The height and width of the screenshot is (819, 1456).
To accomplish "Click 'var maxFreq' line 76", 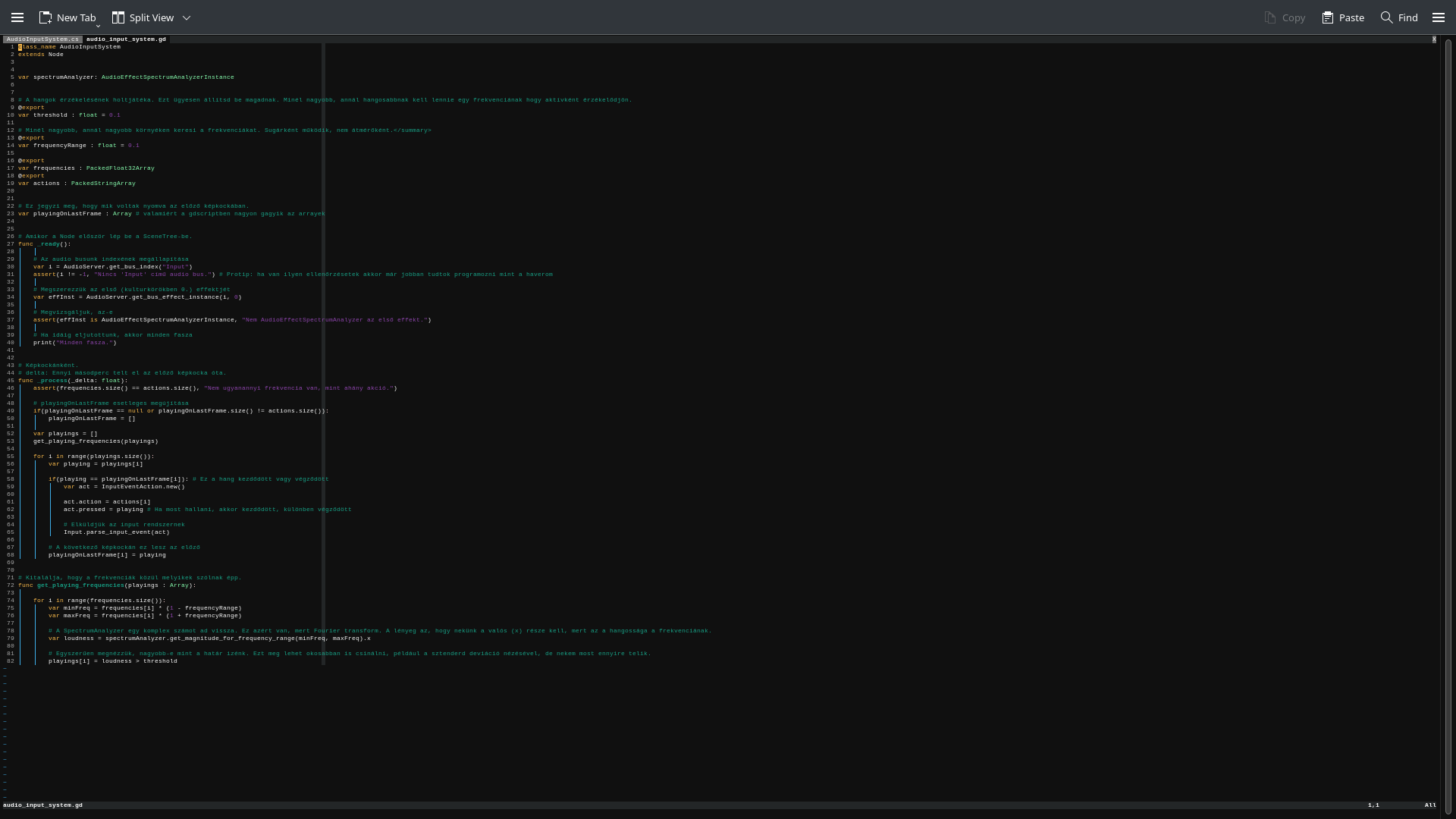I will tap(145, 615).
